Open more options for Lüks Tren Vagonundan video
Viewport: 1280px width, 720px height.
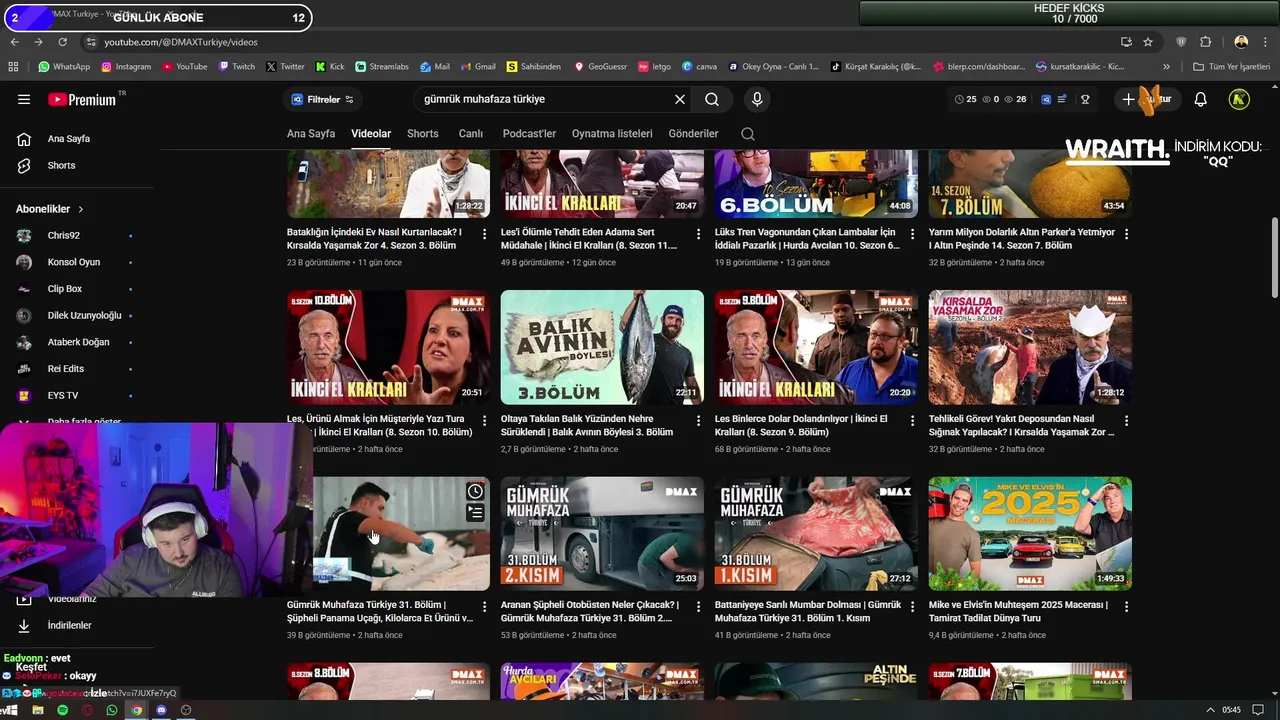pyautogui.click(x=913, y=234)
